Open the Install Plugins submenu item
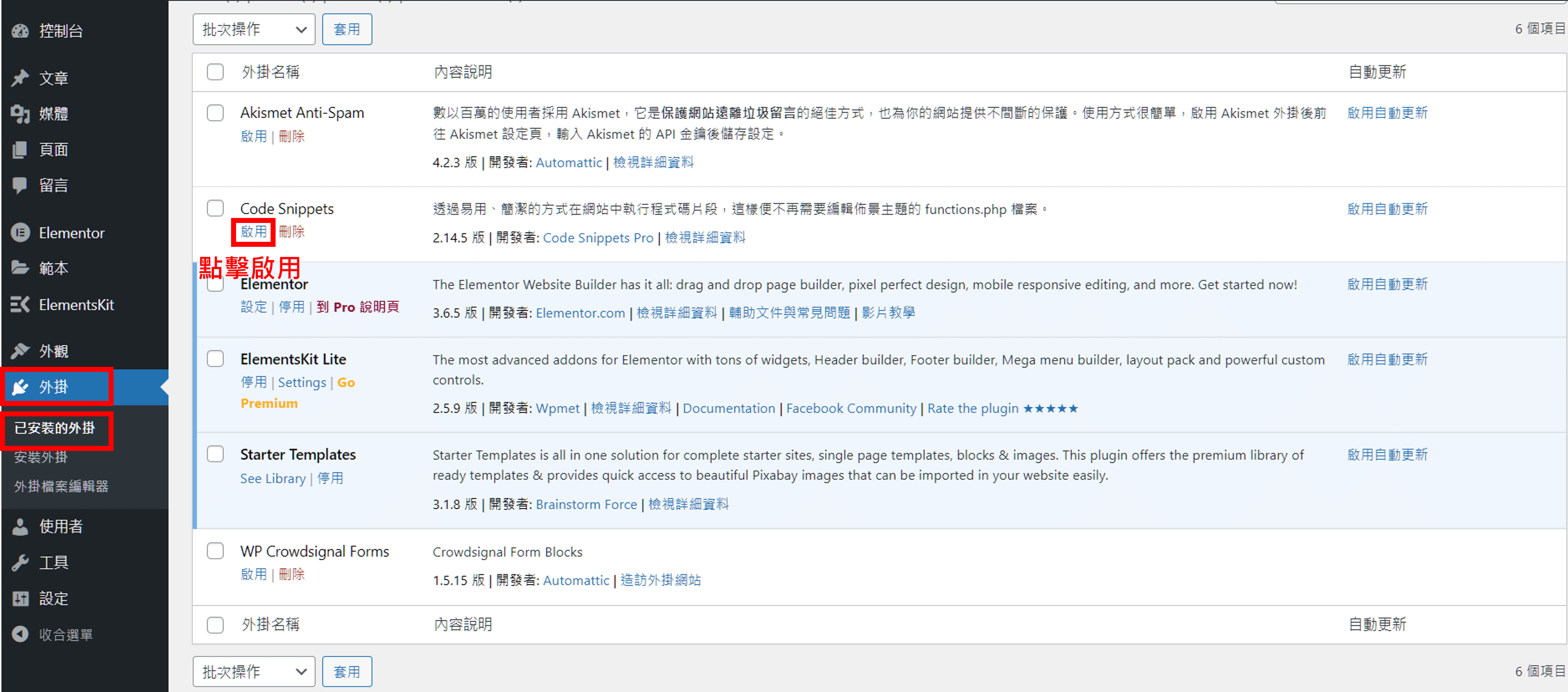 pyautogui.click(x=41, y=457)
